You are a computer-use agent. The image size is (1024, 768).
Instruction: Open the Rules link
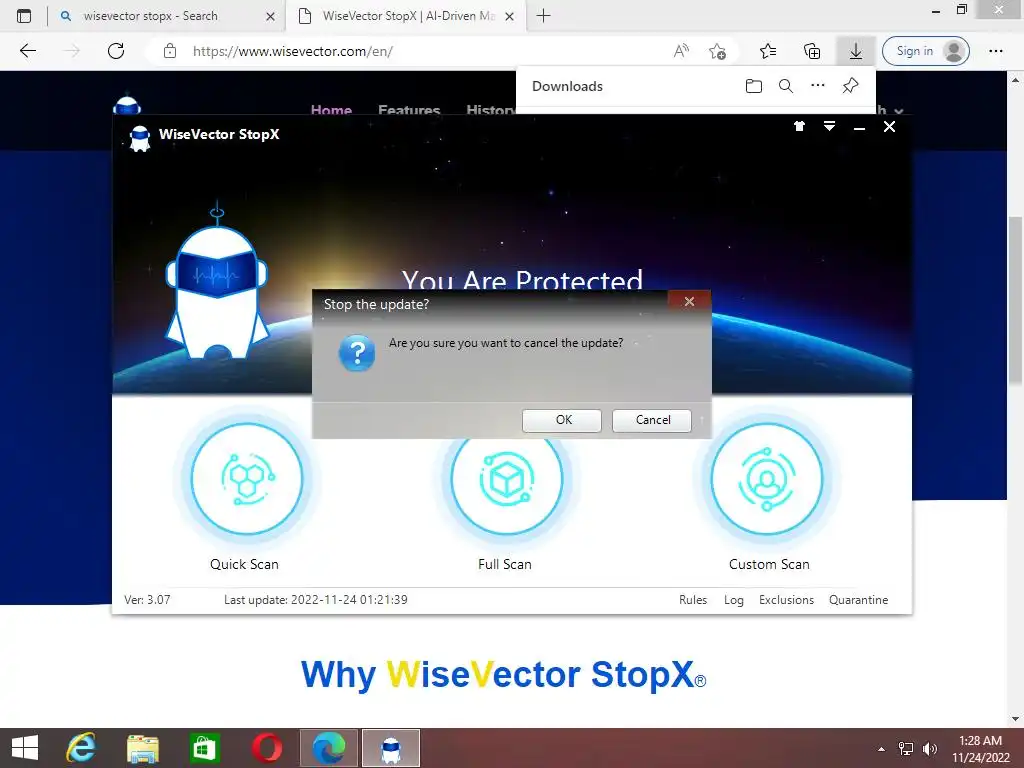[693, 600]
